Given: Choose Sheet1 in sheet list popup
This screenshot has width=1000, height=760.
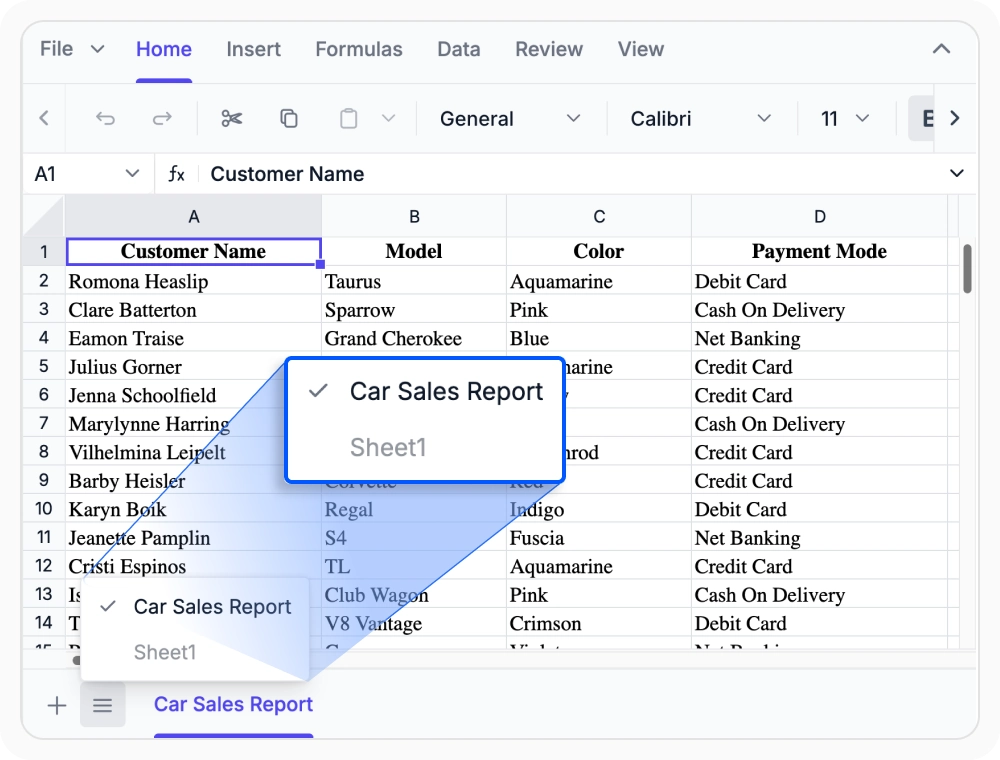Looking at the screenshot, I should (x=196, y=652).
